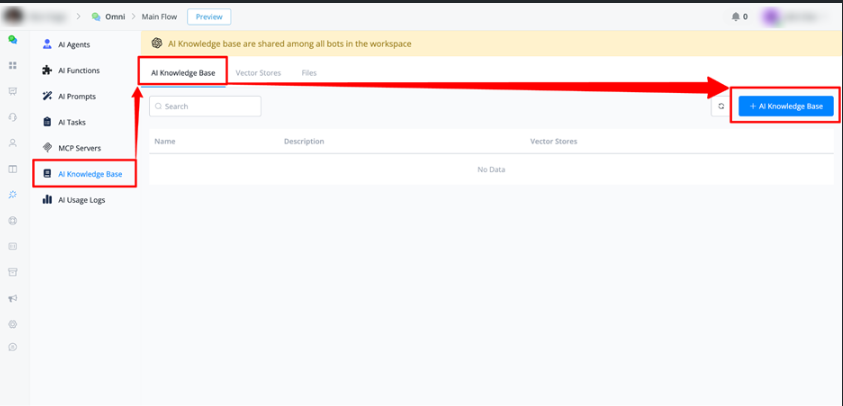Viewport: 843px width, 406px height.
Task: Click the refresh icon beside the blue button
Action: 721,106
